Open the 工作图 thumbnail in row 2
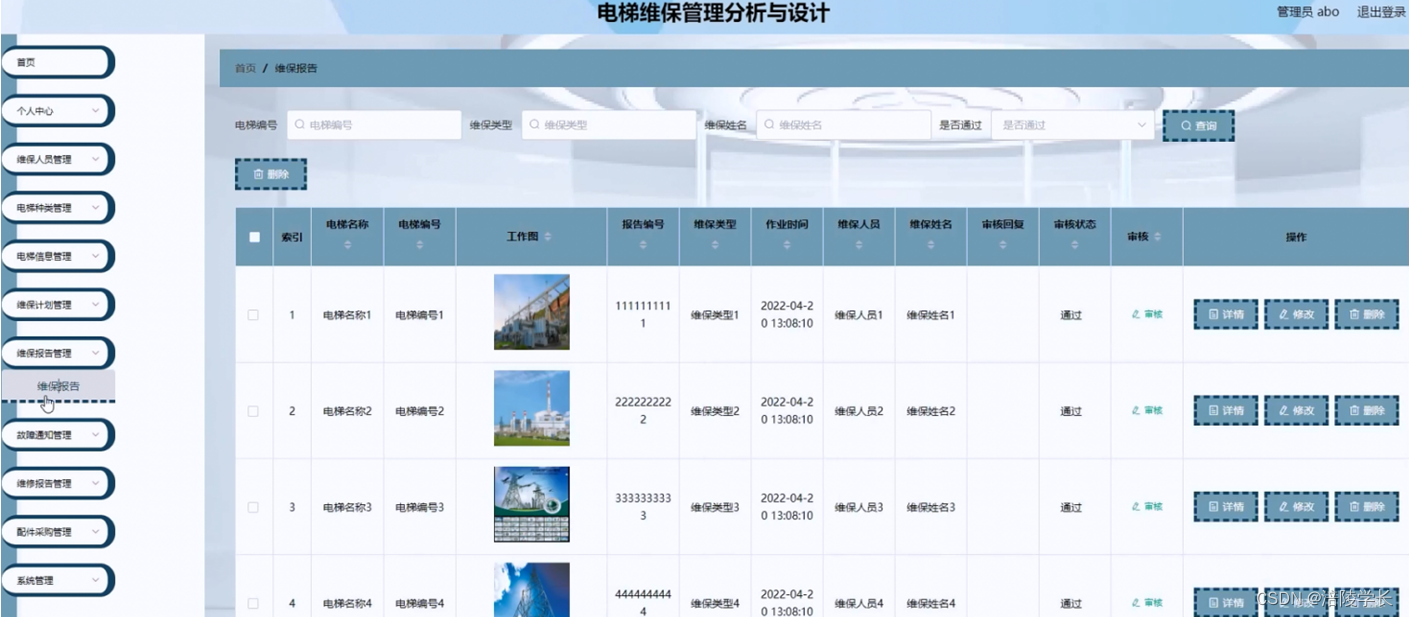This screenshot has width=1409, height=617. (532, 408)
